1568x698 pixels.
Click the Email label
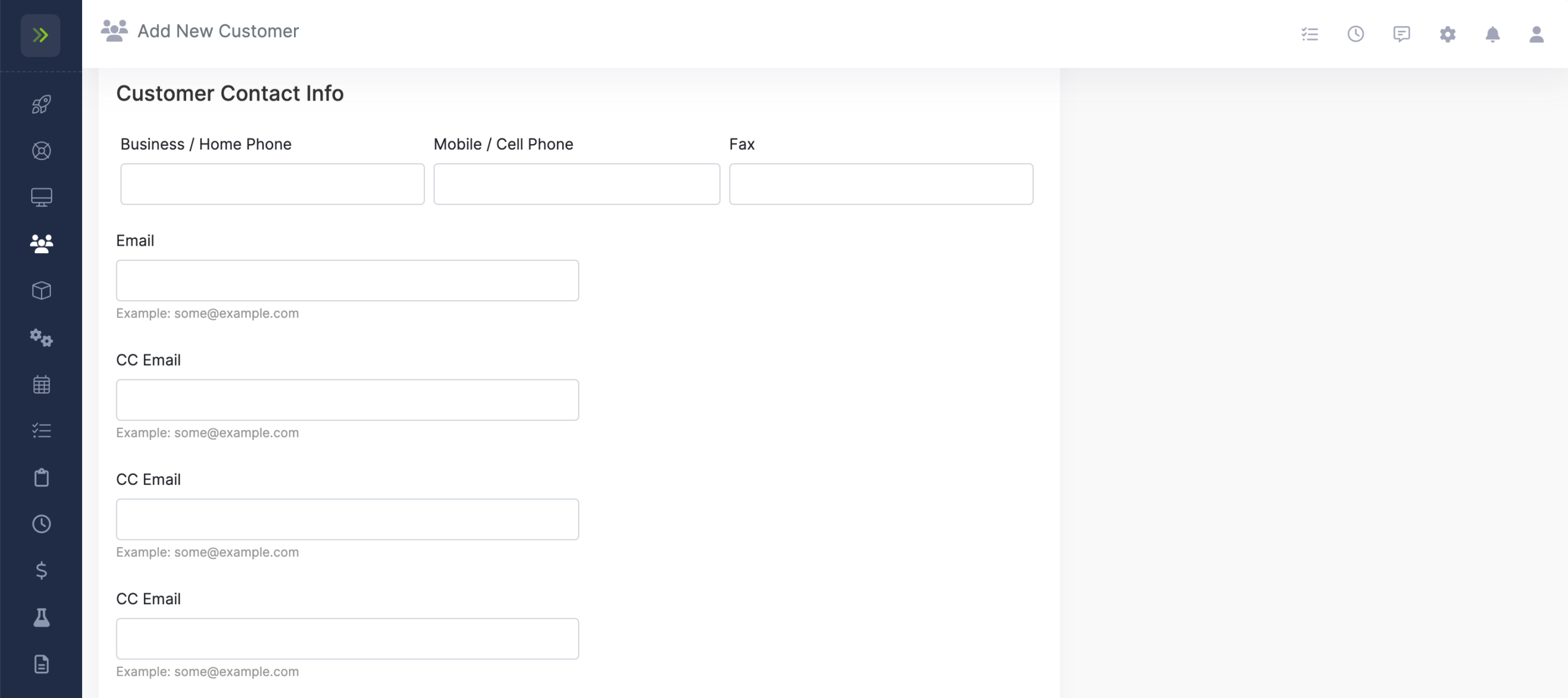click(135, 241)
